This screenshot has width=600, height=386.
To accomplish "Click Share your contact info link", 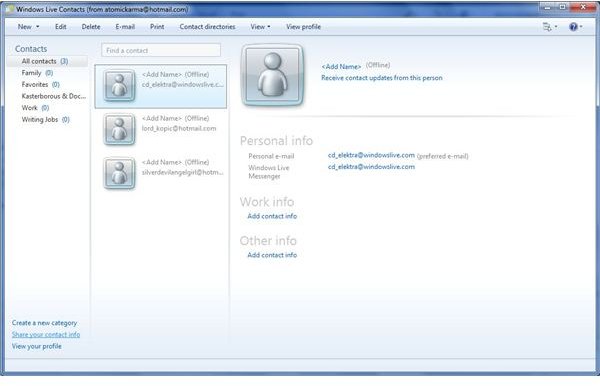I will [x=46, y=335].
